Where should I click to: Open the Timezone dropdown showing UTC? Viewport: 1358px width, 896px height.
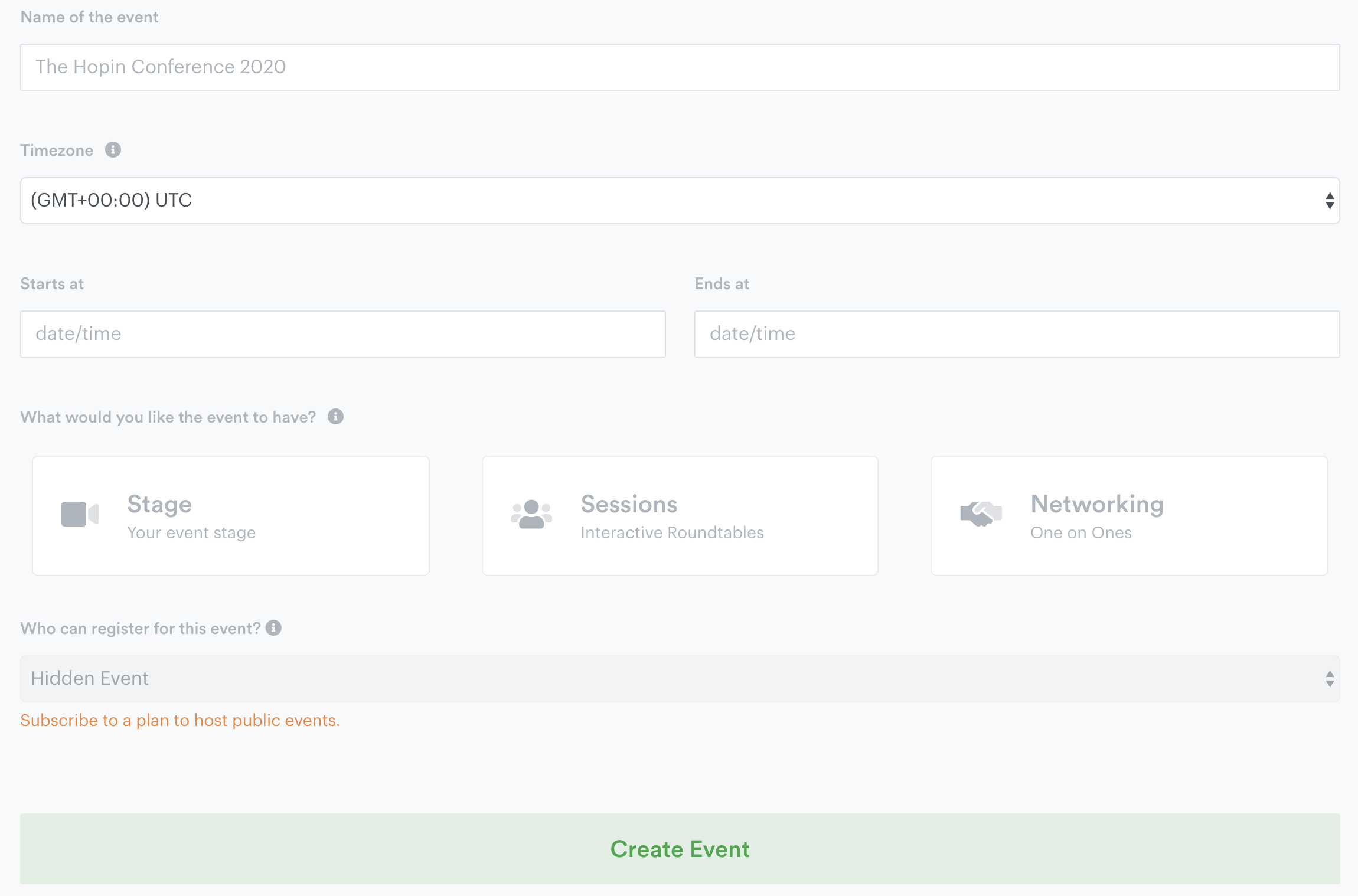click(680, 201)
